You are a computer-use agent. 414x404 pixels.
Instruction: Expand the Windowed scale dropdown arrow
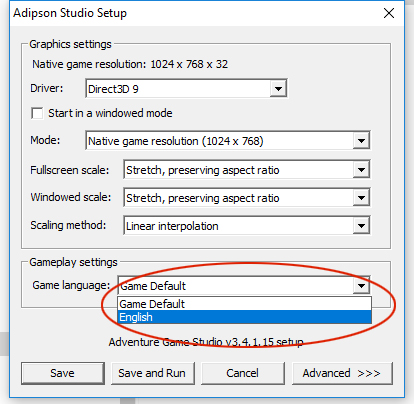(361, 198)
